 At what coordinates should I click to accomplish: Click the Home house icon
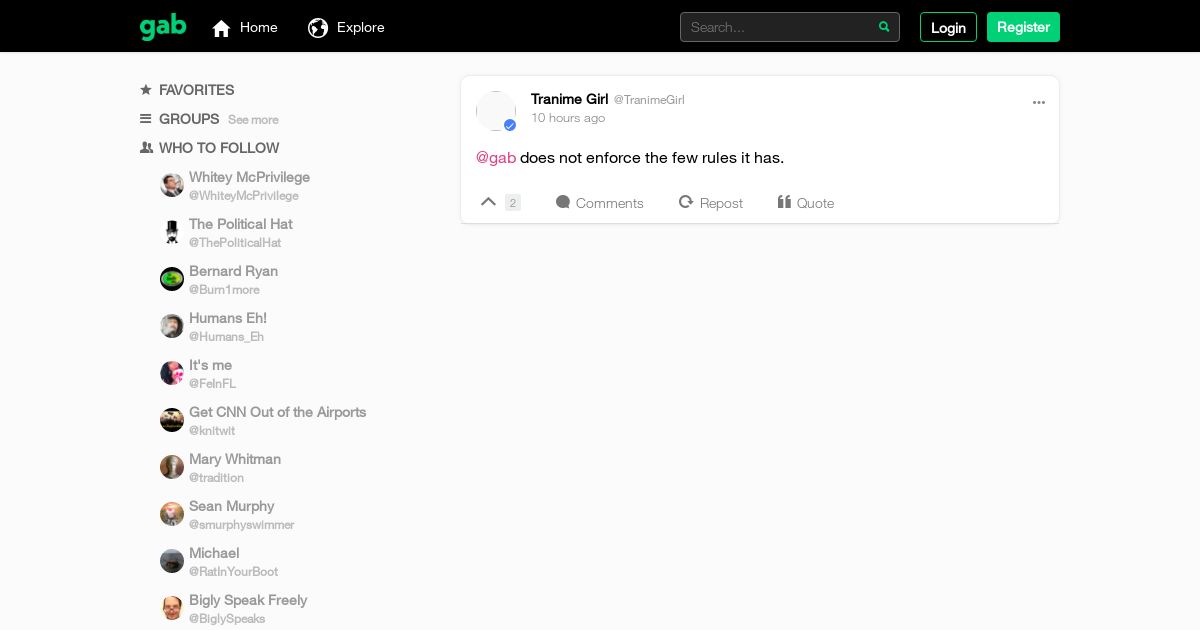pyautogui.click(x=222, y=28)
